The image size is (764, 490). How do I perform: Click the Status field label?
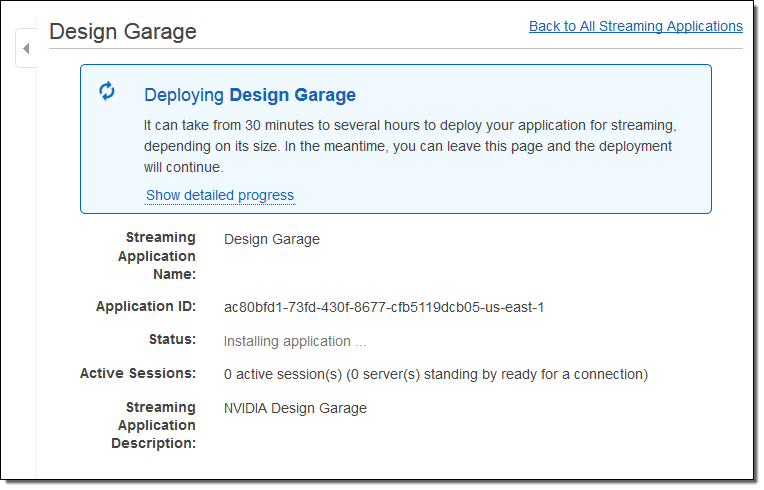tap(172, 340)
